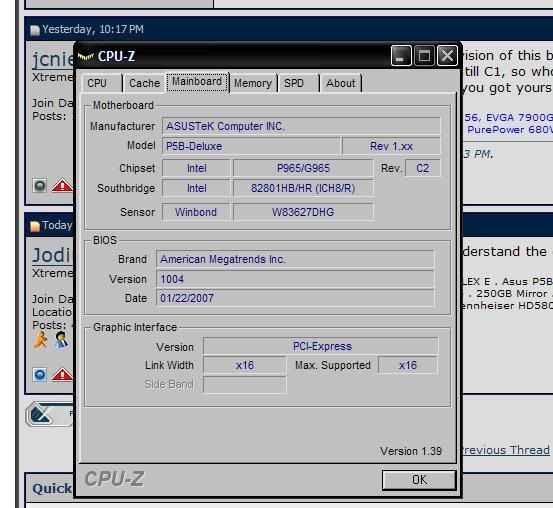Click the PCI-Express graphic interface version

tap(321, 346)
